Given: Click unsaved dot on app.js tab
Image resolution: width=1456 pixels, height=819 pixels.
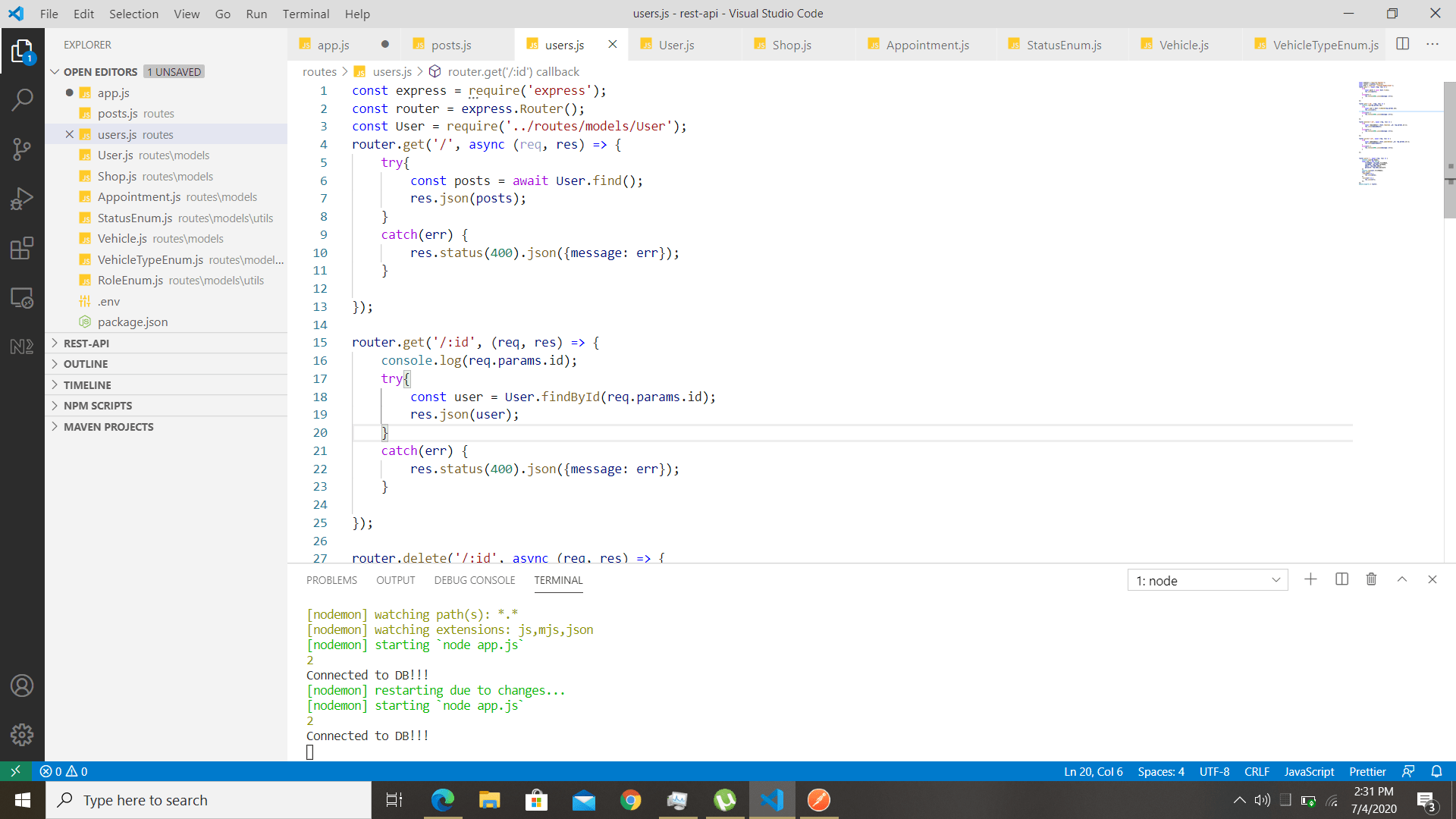Looking at the screenshot, I should coord(385,44).
